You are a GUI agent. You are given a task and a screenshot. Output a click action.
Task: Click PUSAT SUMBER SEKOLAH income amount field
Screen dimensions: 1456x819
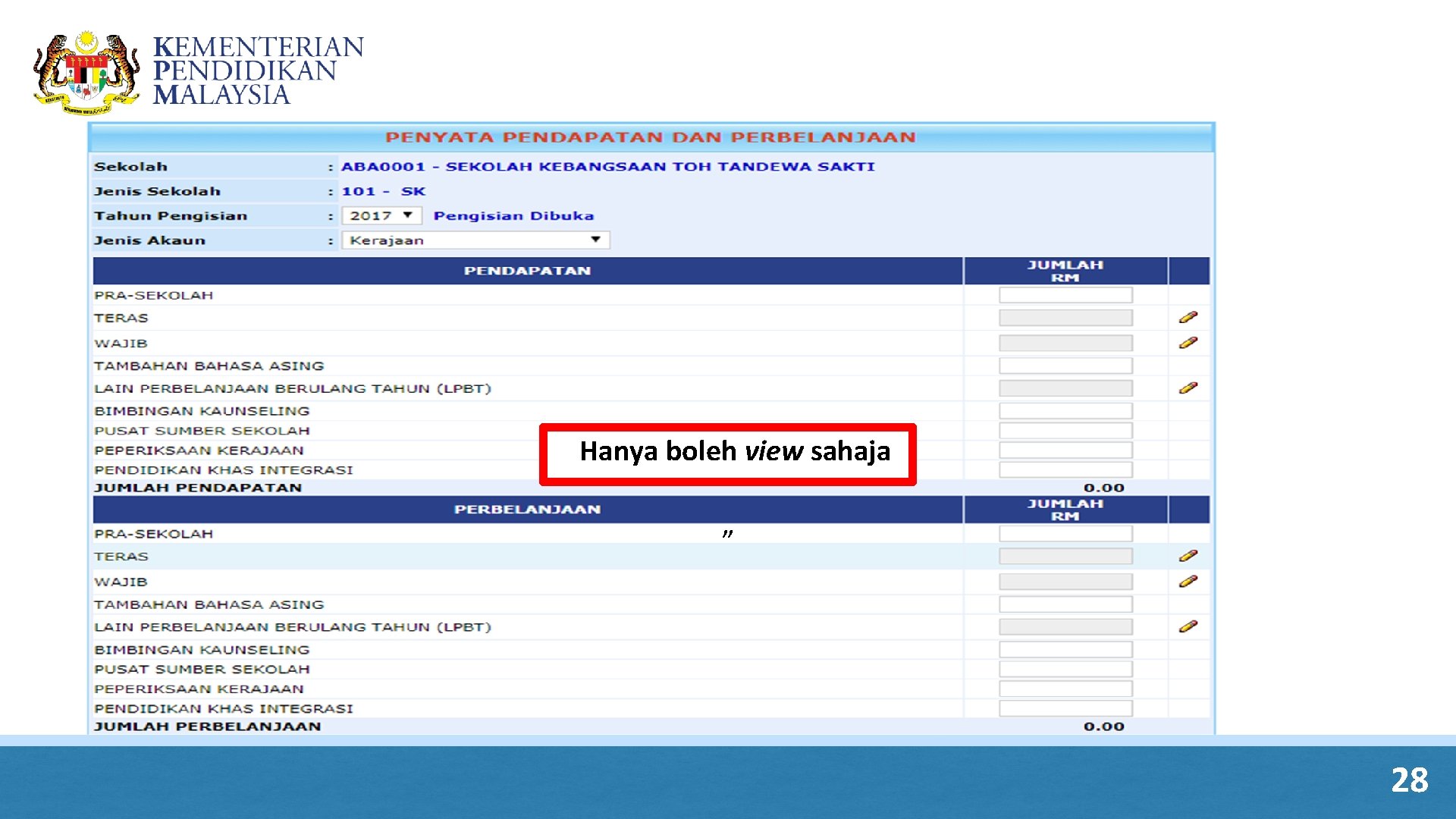(x=1065, y=431)
